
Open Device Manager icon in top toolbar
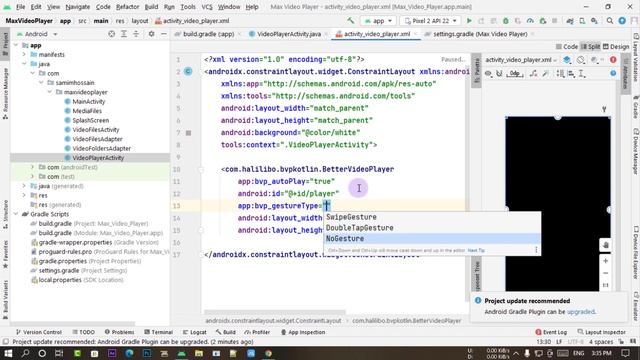click(582, 20)
